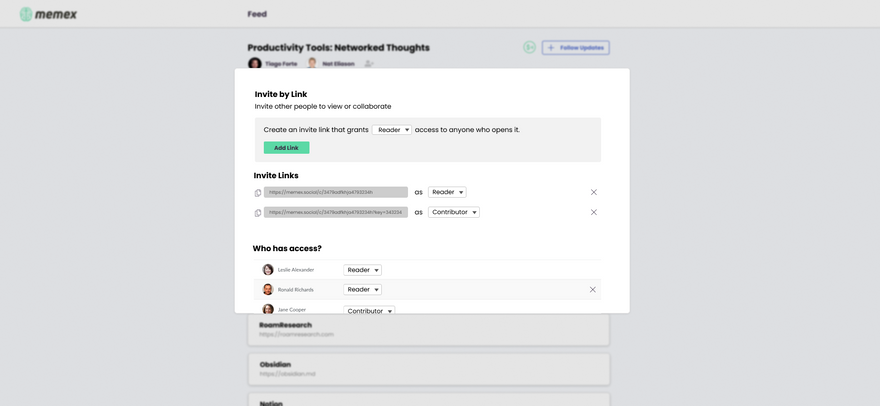Delete the Reader invite link
880x406 pixels.
(593, 192)
